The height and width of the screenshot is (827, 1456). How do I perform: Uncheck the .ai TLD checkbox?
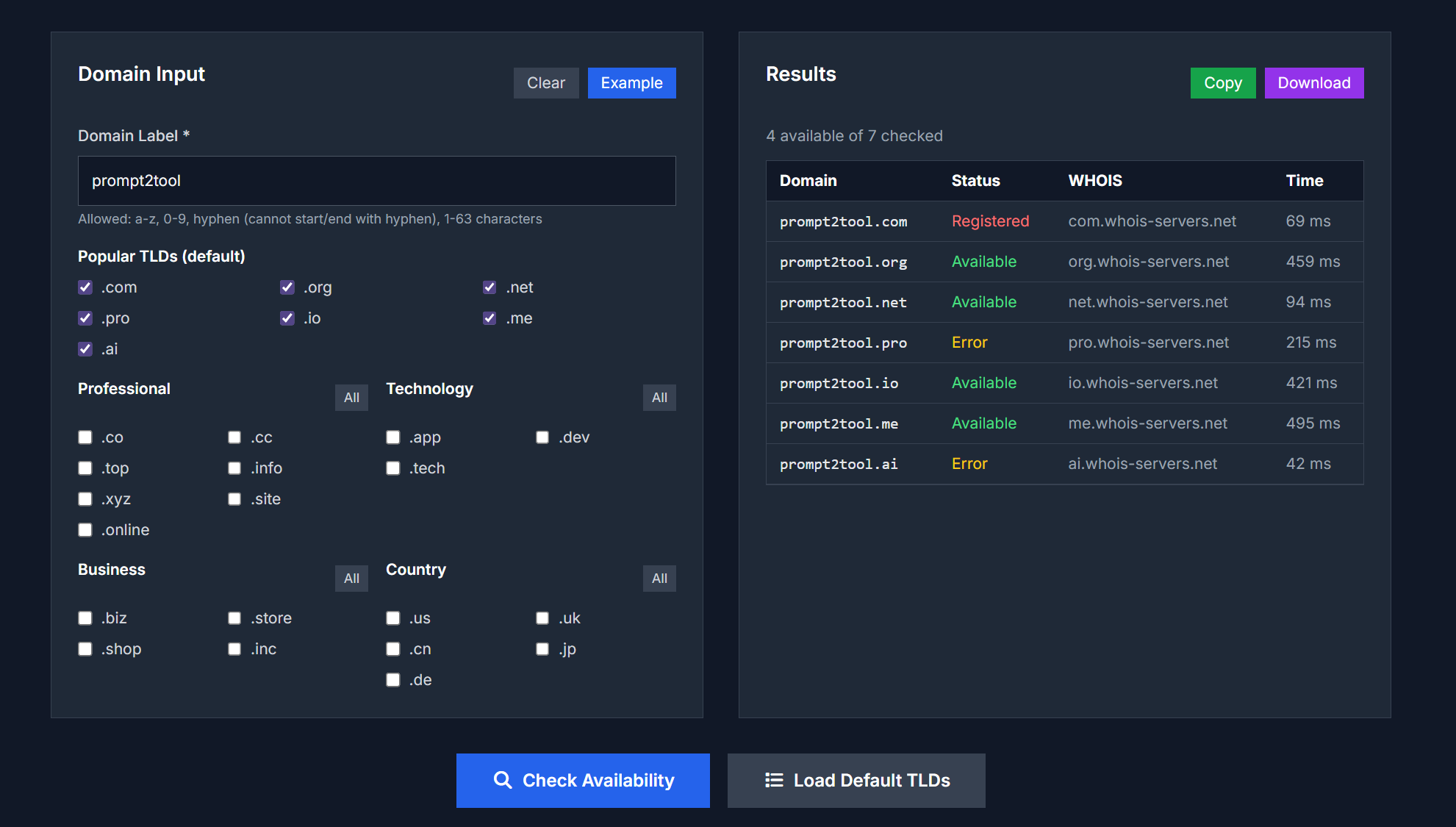pos(85,349)
